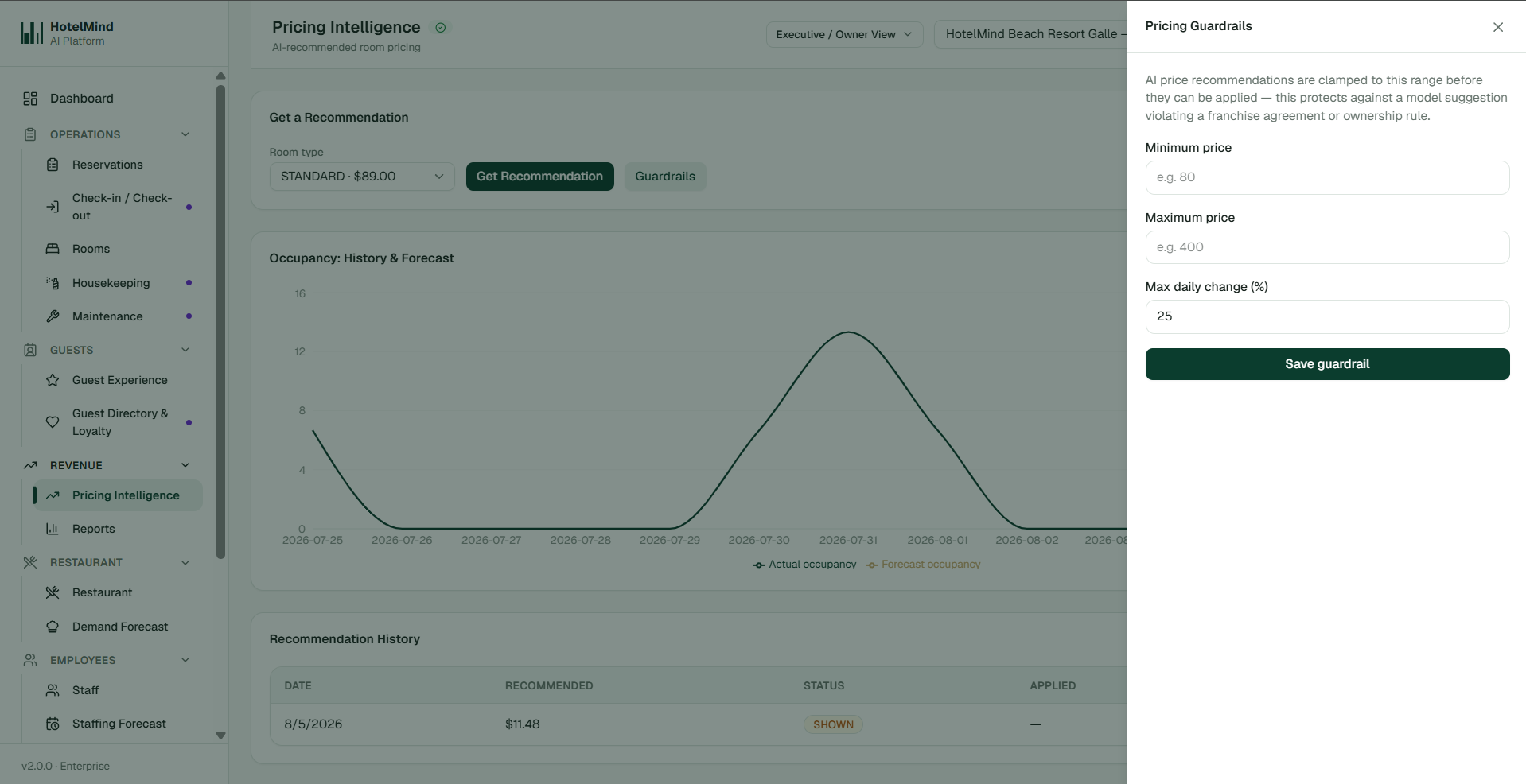The width and height of the screenshot is (1526, 784).
Task: Open the Reports page
Action: point(119,529)
